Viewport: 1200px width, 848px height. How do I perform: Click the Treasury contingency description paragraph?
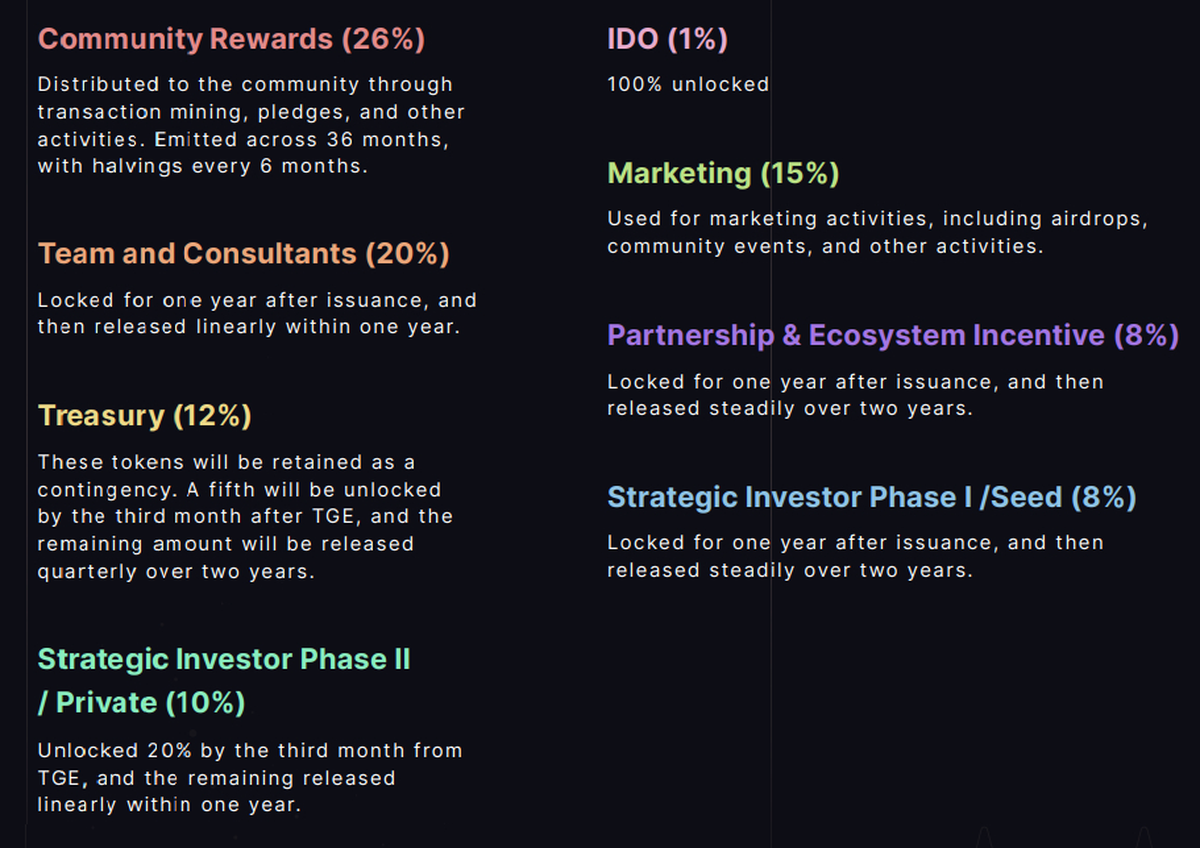pyautogui.click(x=245, y=517)
